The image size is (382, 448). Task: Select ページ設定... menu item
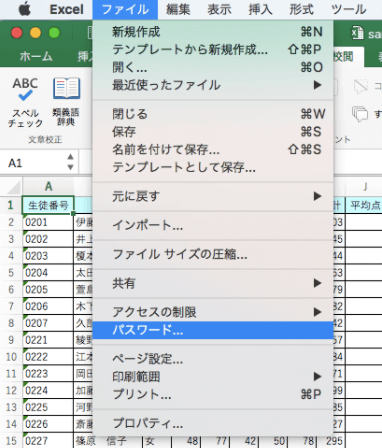coord(213,359)
